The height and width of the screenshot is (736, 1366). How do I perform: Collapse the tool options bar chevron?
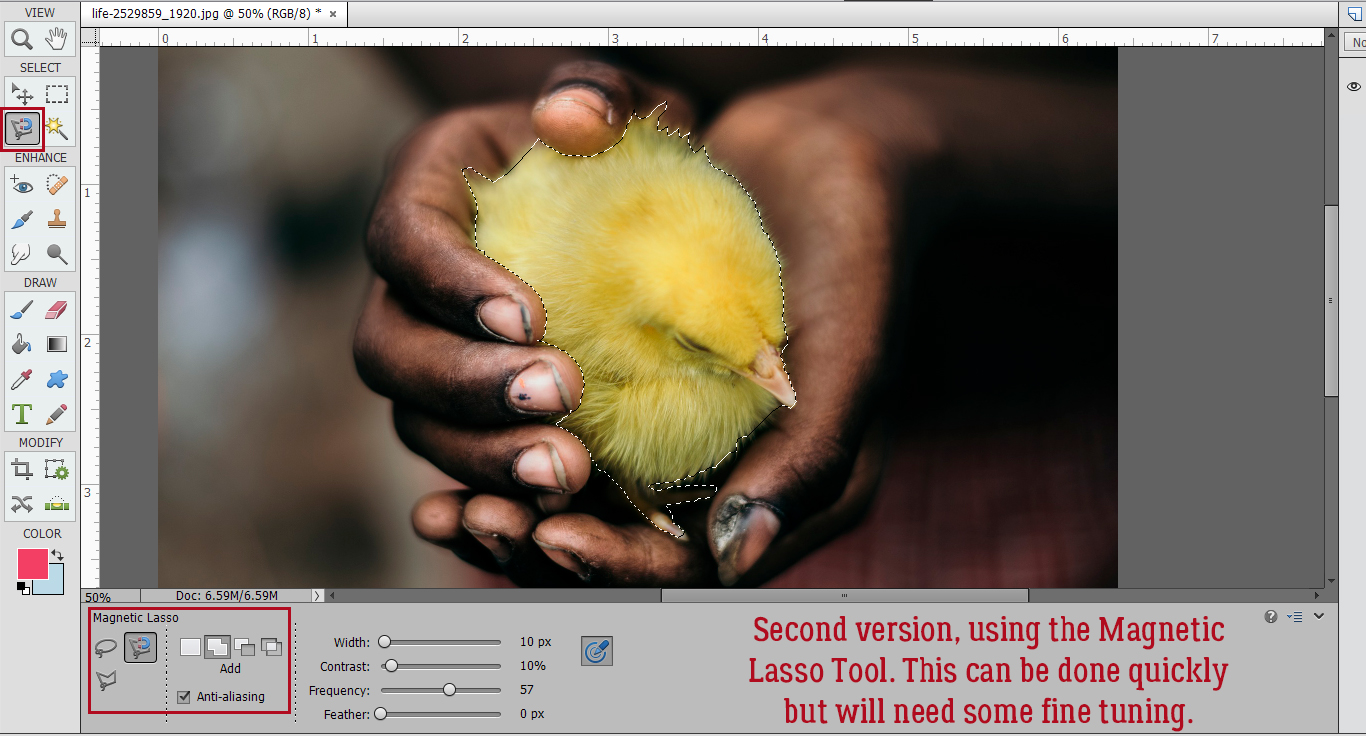pos(1318,616)
